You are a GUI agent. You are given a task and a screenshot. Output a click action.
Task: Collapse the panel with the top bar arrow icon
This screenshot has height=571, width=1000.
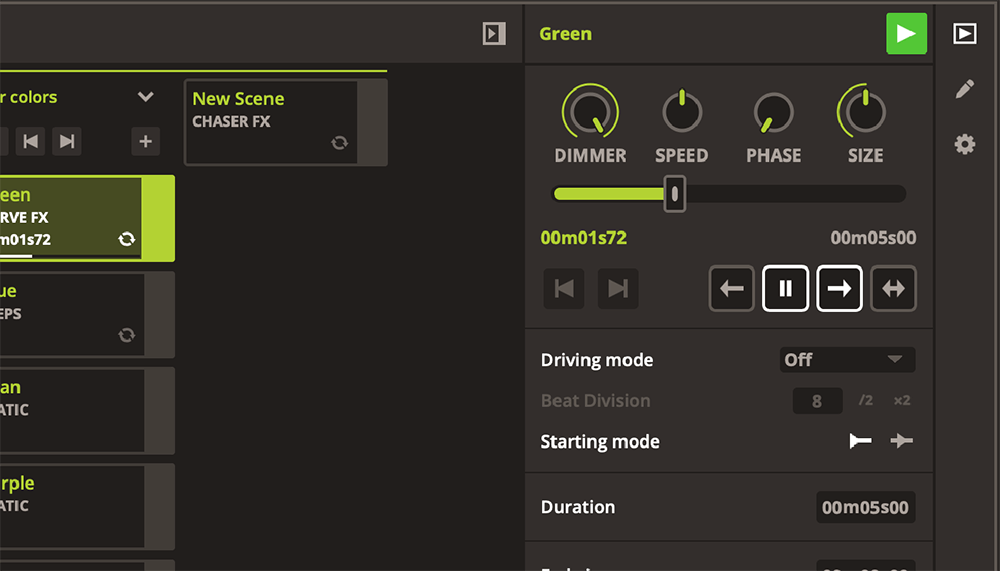click(494, 34)
